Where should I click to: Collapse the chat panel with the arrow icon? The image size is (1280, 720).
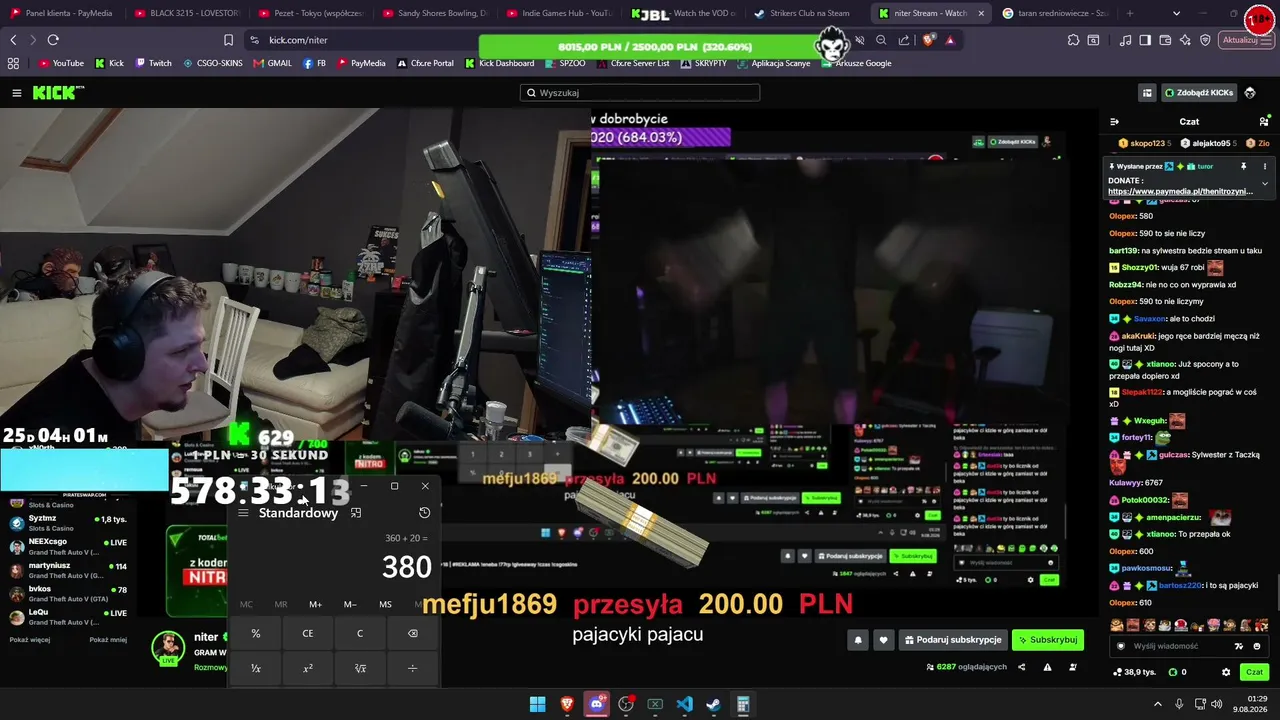coord(1115,122)
